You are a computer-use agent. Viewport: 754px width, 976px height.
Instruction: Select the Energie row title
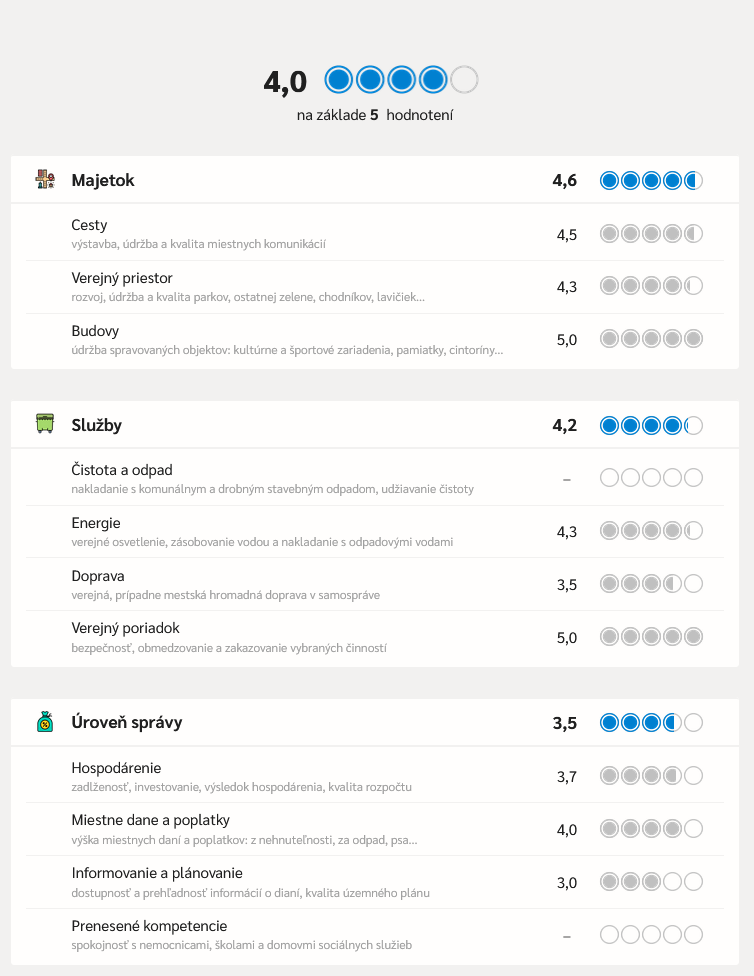point(95,523)
